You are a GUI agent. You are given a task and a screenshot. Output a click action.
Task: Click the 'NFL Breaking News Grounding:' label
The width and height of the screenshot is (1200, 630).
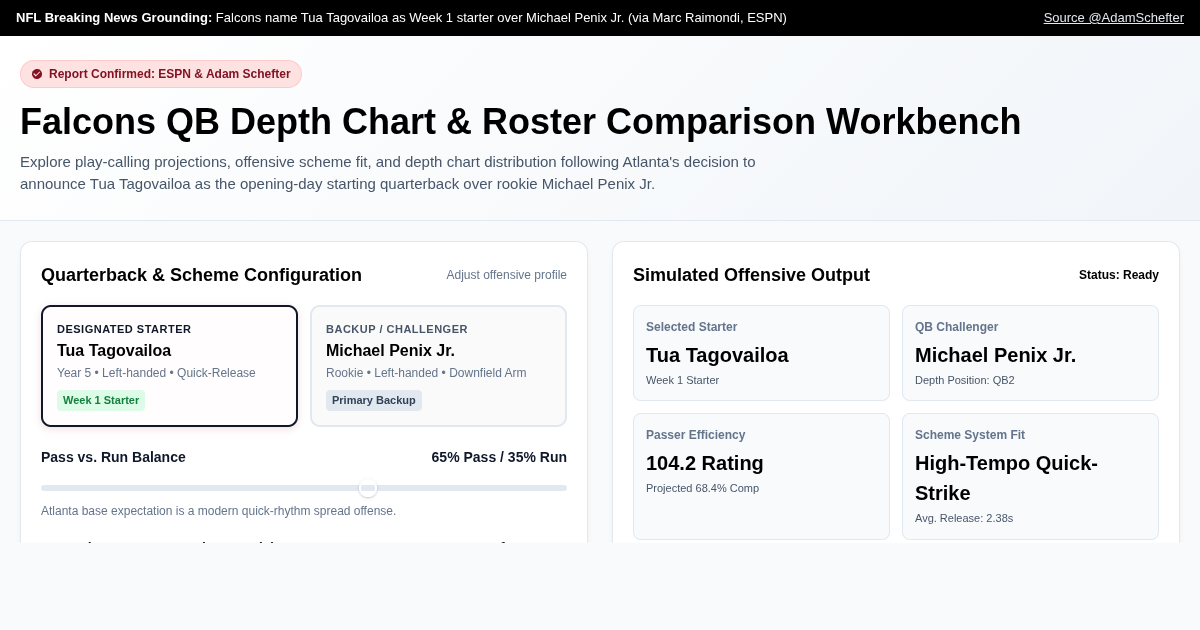pyautogui.click(x=114, y=17)
